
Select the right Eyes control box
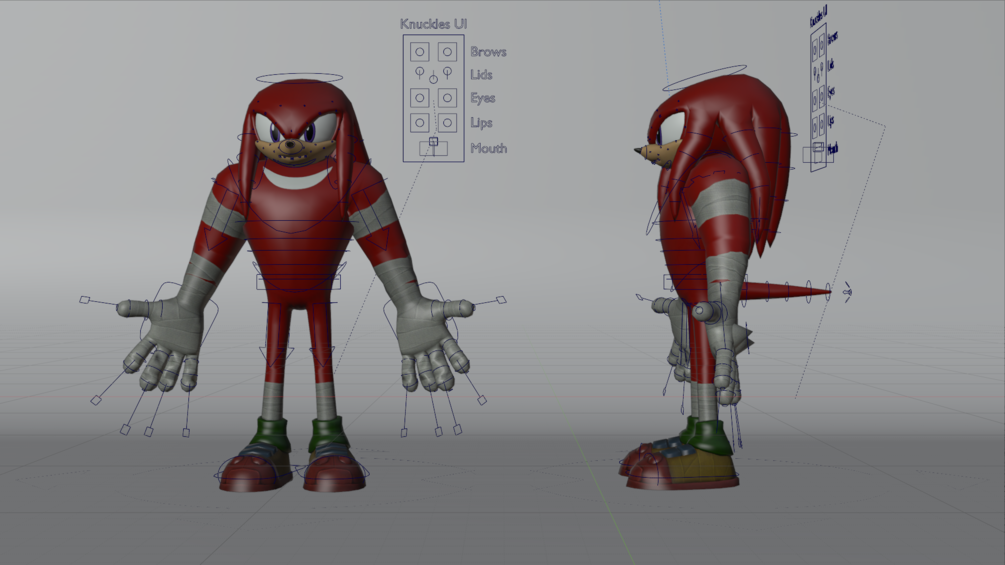tap(447, 98)
